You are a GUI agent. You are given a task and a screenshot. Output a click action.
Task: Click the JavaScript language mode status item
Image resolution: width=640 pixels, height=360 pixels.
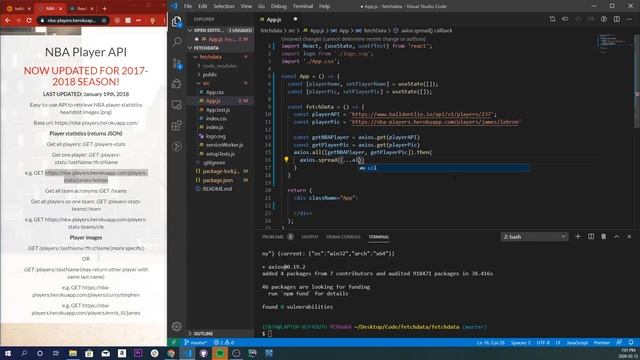577,342
